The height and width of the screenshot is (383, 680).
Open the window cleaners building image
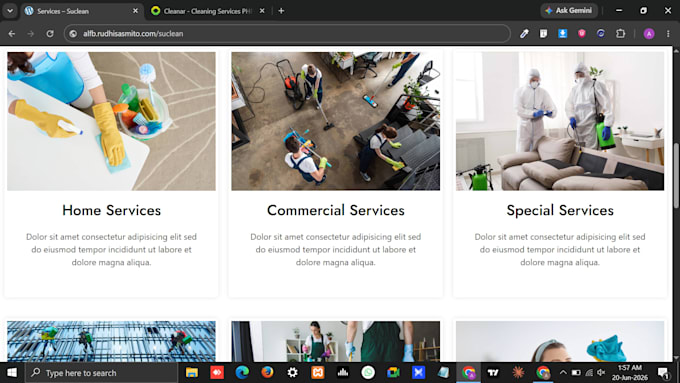click(x=111, y=341)
